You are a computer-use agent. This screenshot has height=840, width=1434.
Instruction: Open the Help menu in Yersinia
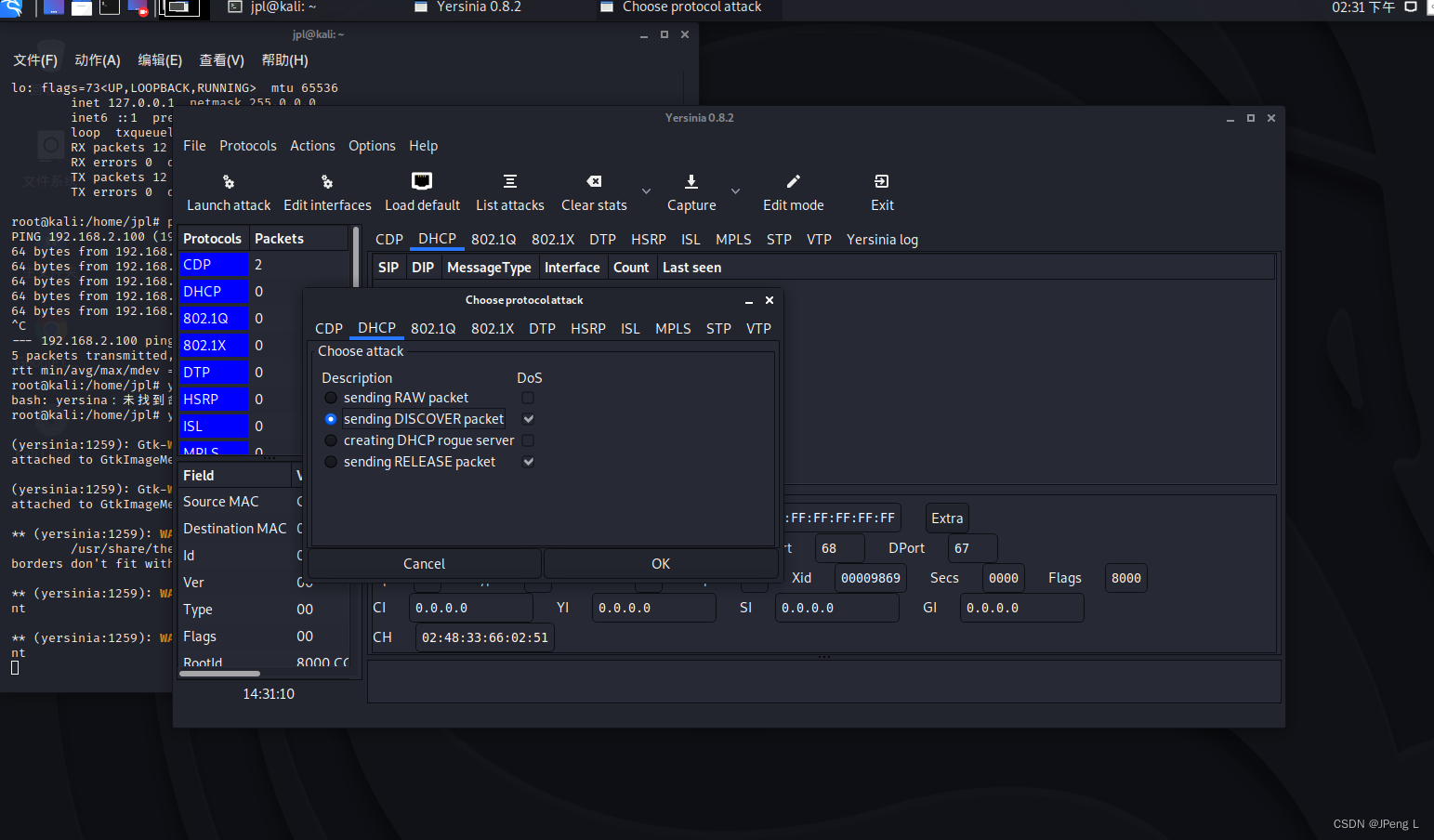(x=423, y=146)
